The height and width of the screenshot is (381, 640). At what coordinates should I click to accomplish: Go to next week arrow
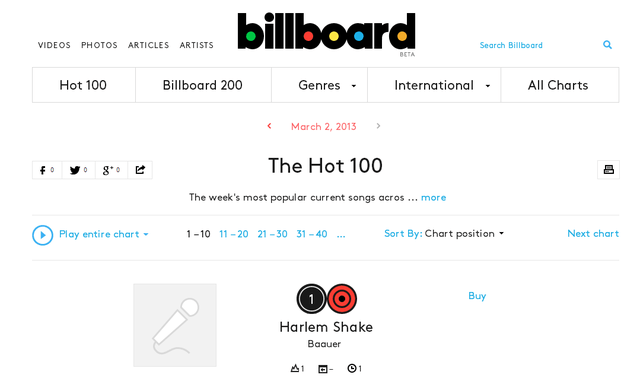pos(378,126)
